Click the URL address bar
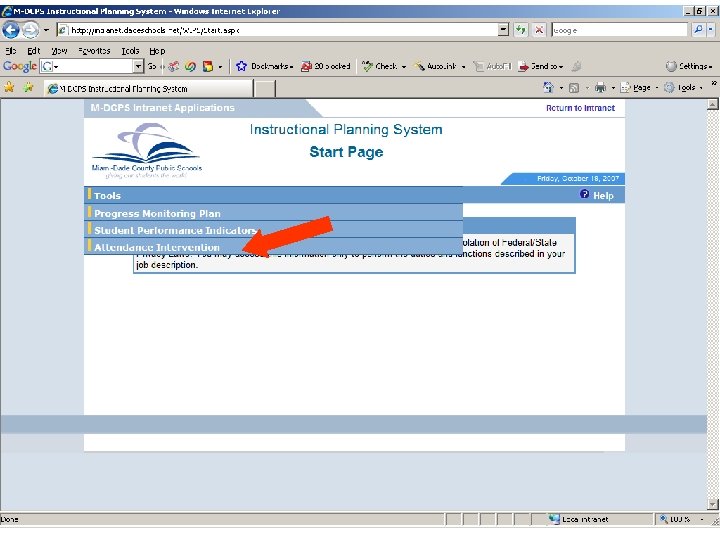Viewport: 720px width, 540px height. (277, 30)
